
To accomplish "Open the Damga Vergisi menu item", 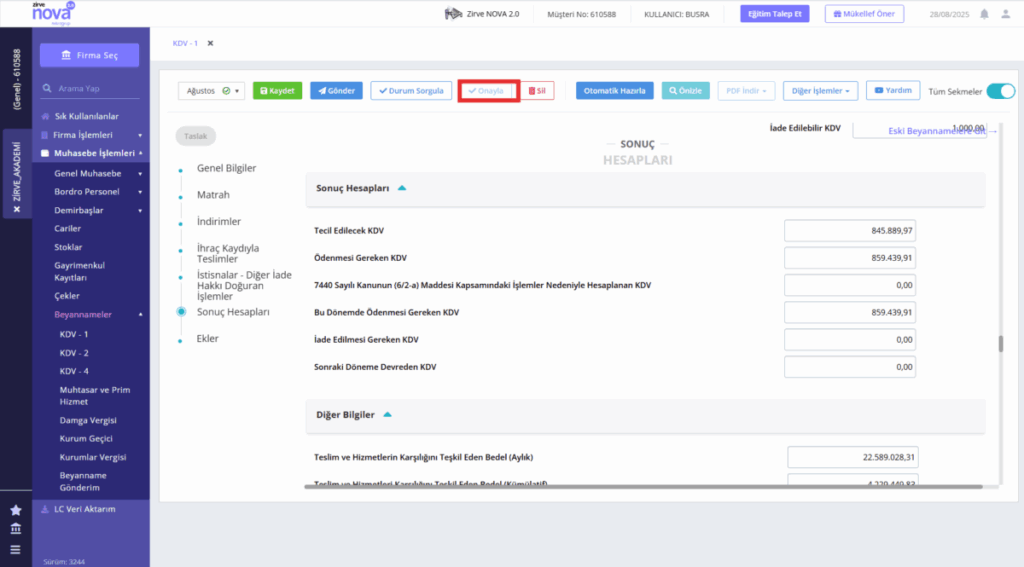I will point(88,420).
